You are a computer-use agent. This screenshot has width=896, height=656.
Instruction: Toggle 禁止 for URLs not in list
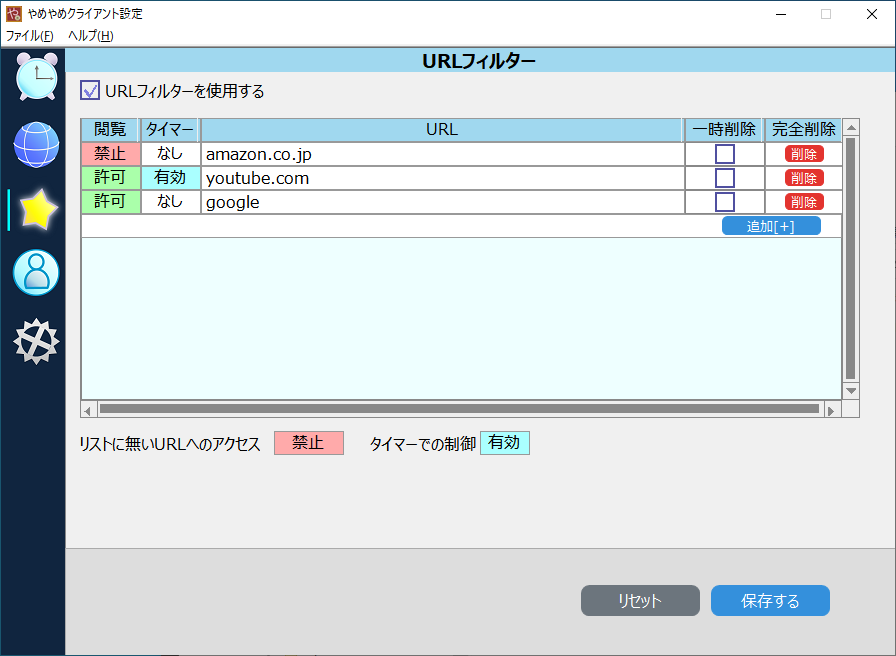tap(309, 443)
